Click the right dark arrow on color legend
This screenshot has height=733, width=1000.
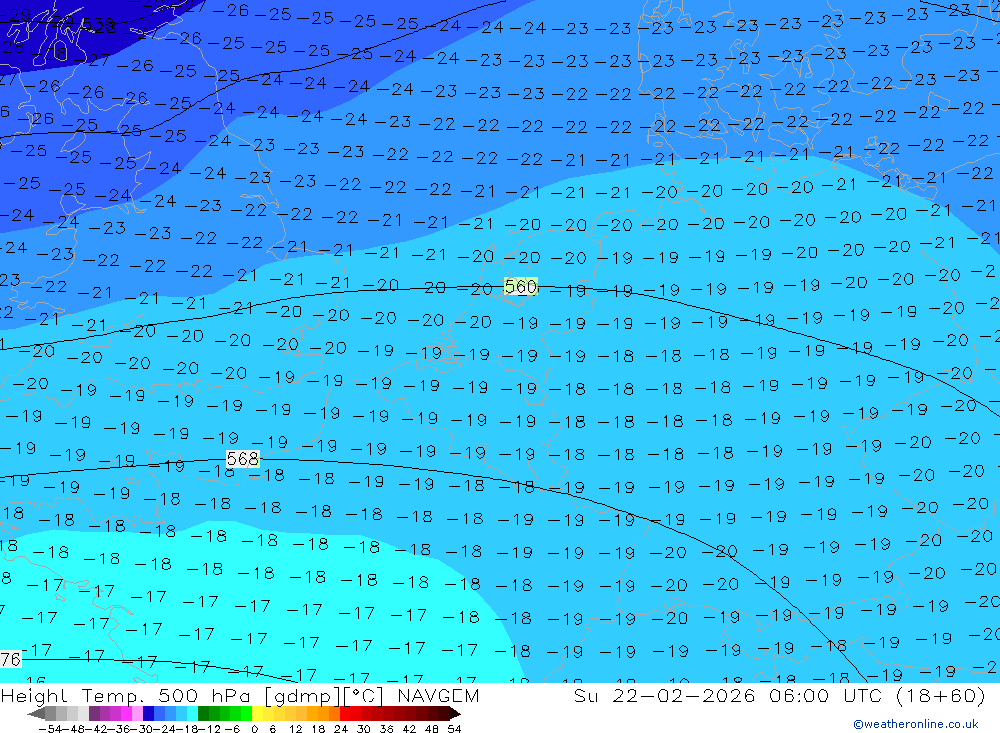click(455, 714)
